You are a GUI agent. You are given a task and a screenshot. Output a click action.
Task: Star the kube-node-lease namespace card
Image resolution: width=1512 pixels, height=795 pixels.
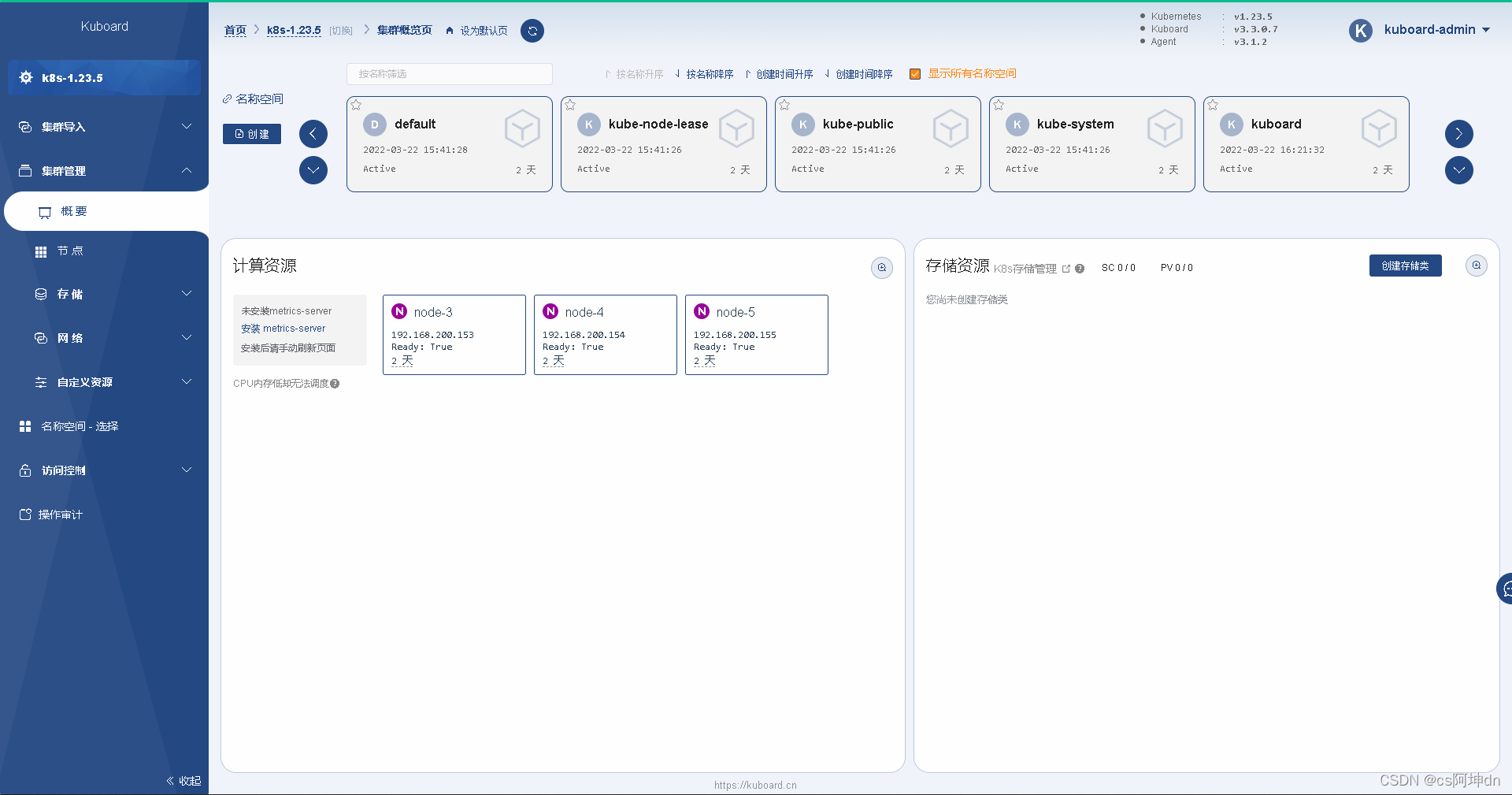point(570,105)
